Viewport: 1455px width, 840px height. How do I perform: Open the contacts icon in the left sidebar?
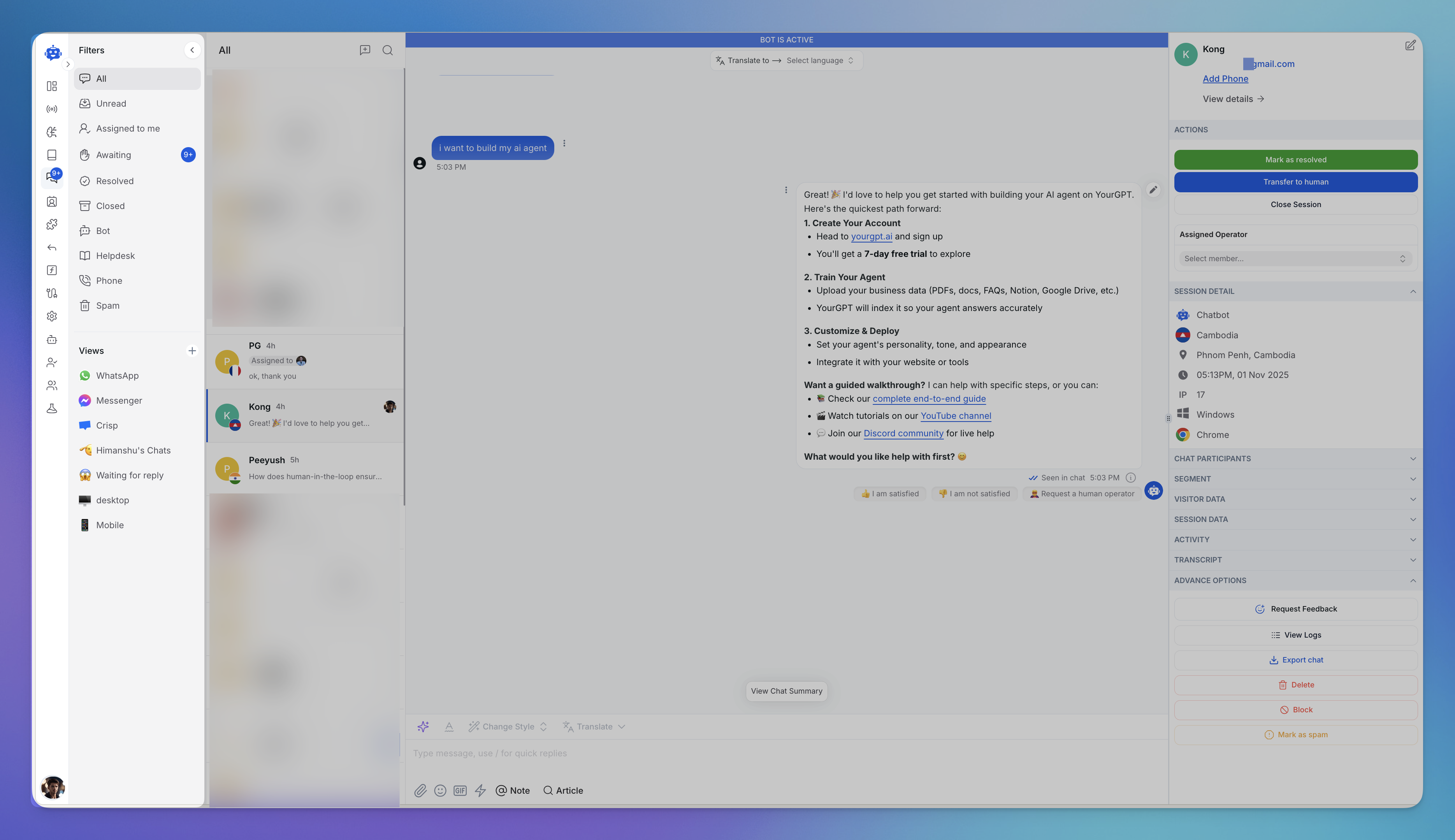(52, 201)
